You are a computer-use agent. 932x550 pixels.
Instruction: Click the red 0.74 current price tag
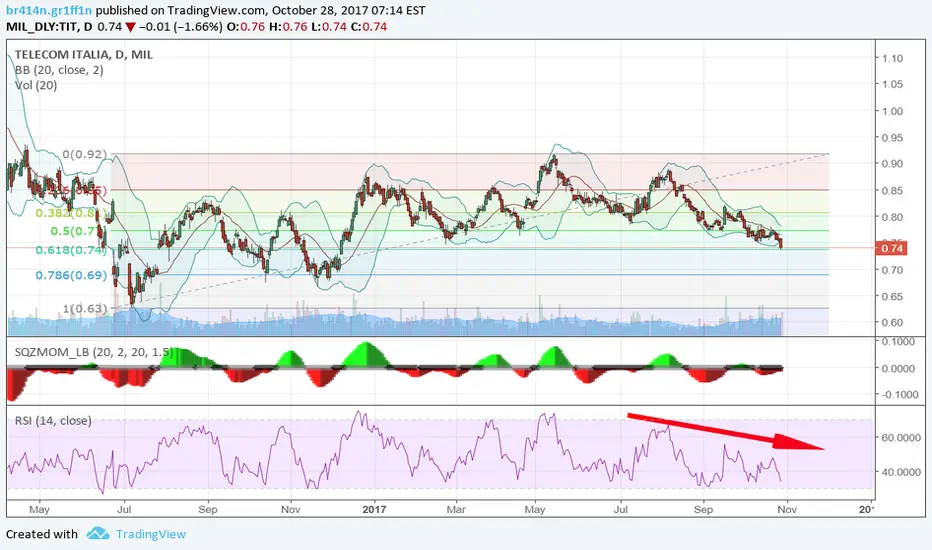pyautogui.click(x=891, y=248)
